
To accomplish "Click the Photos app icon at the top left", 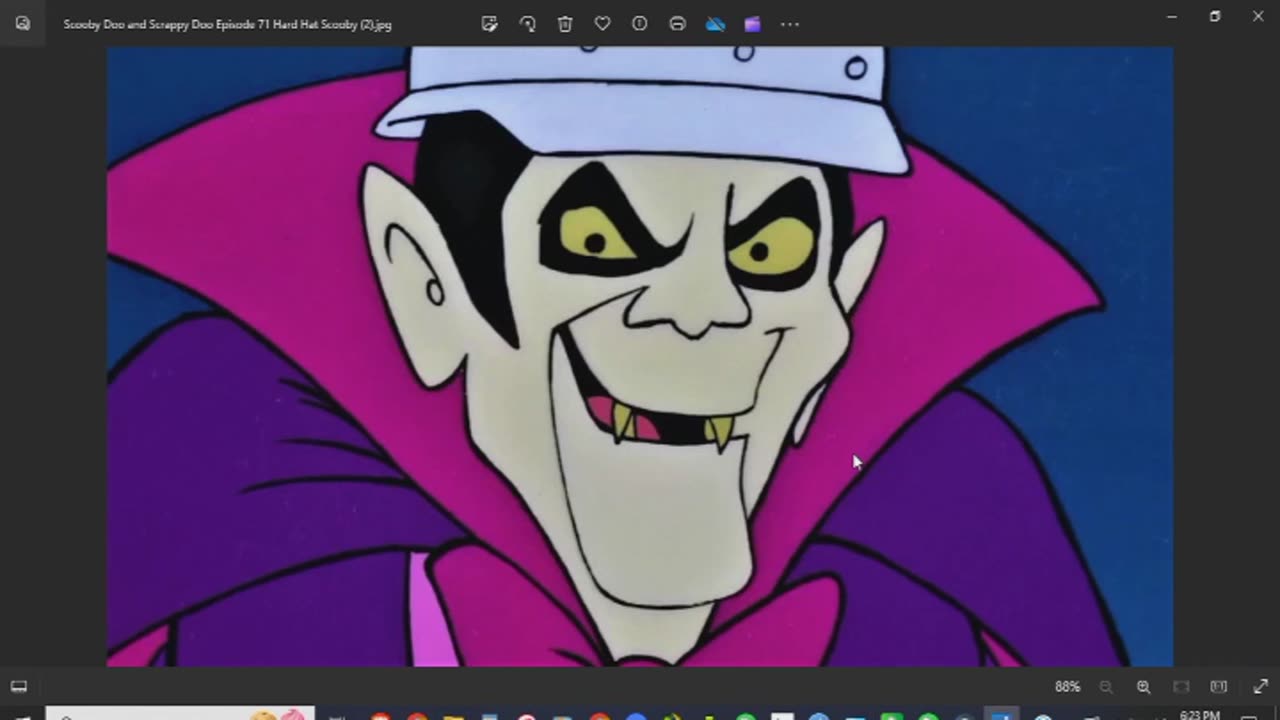I will point(23,24).
